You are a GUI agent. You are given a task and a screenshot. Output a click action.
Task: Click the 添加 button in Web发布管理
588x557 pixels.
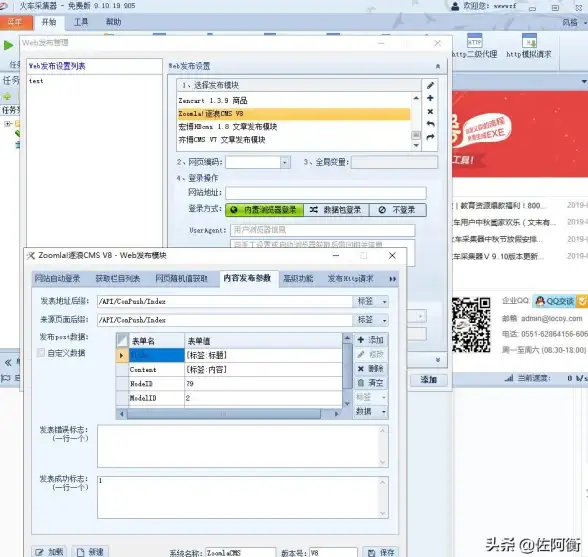pyautogui.click(x=429, y=380)
